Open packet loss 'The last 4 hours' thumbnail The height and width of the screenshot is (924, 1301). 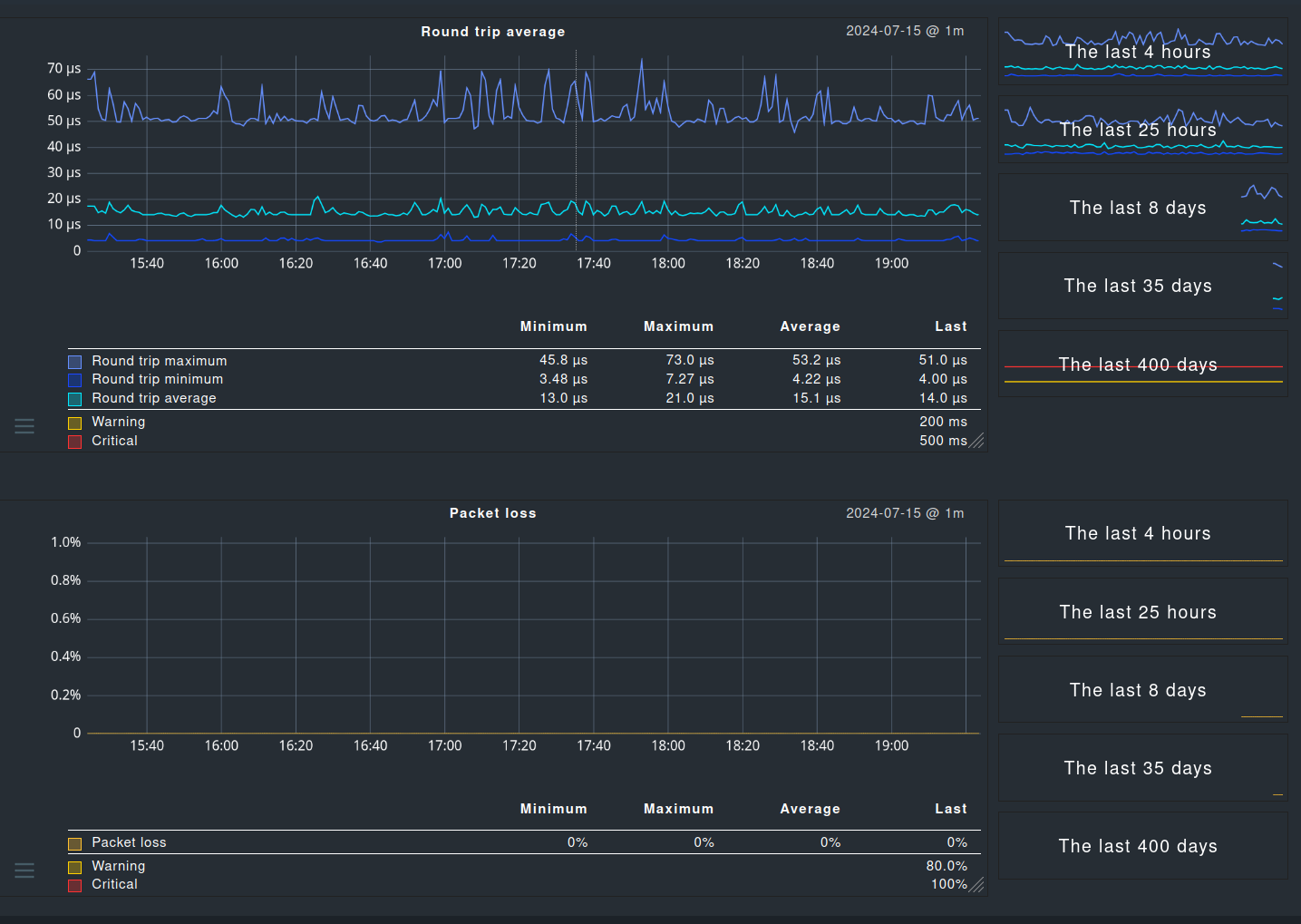pyautogui.click(x=1142, y=533)
